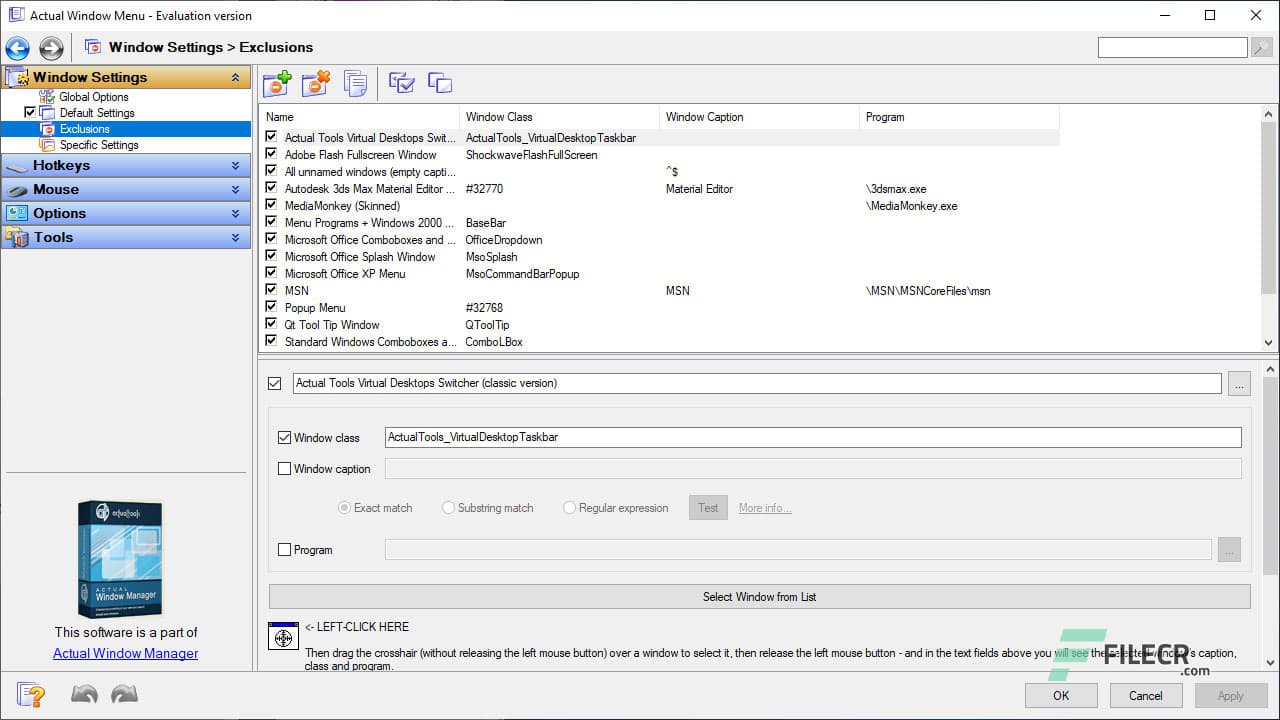Duplicate the selected exclusion item

tap(355, 83)
